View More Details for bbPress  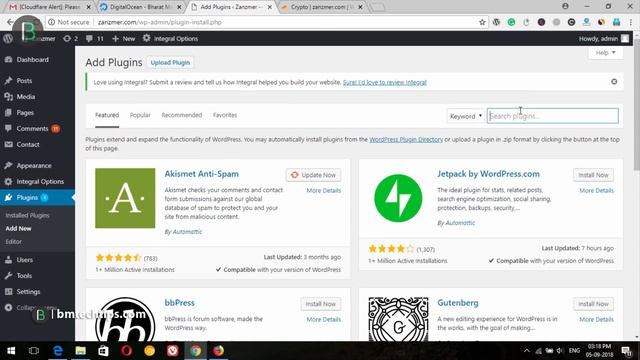click(323, 320)
